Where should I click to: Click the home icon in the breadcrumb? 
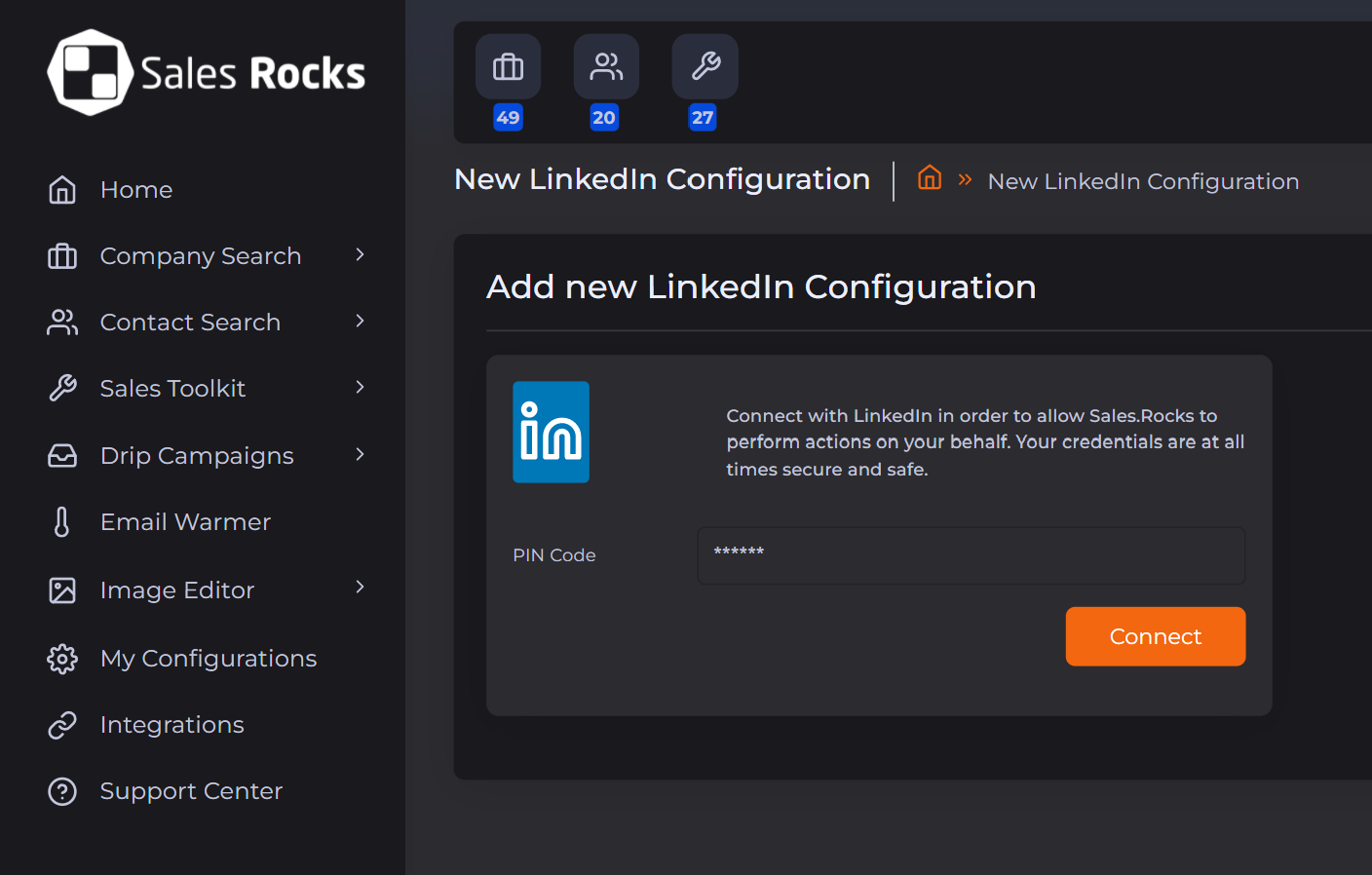pos(930,177)
